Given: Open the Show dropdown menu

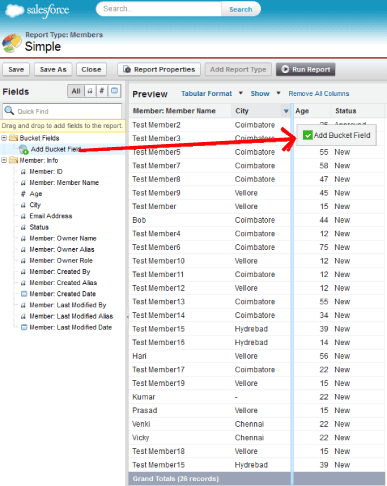Looking at the screenshot, I should pos(265,94).
